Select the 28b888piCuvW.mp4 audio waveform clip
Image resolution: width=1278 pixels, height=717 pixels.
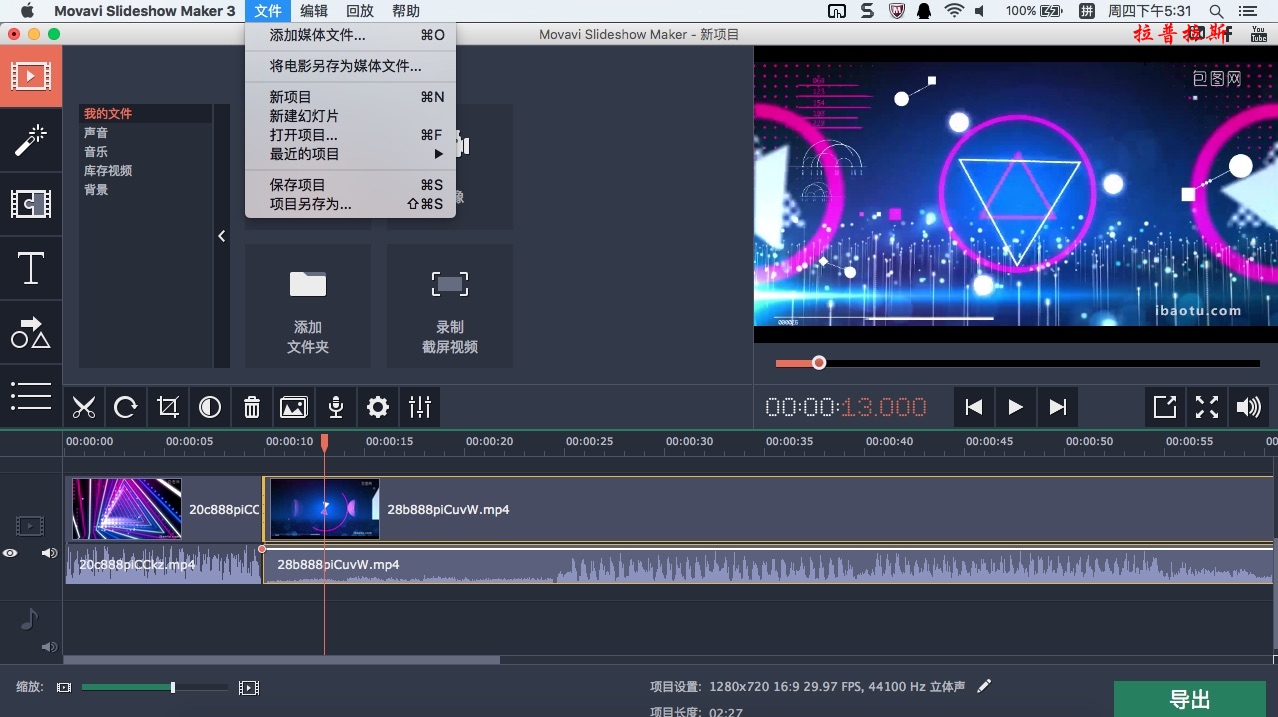click(768, 565)
